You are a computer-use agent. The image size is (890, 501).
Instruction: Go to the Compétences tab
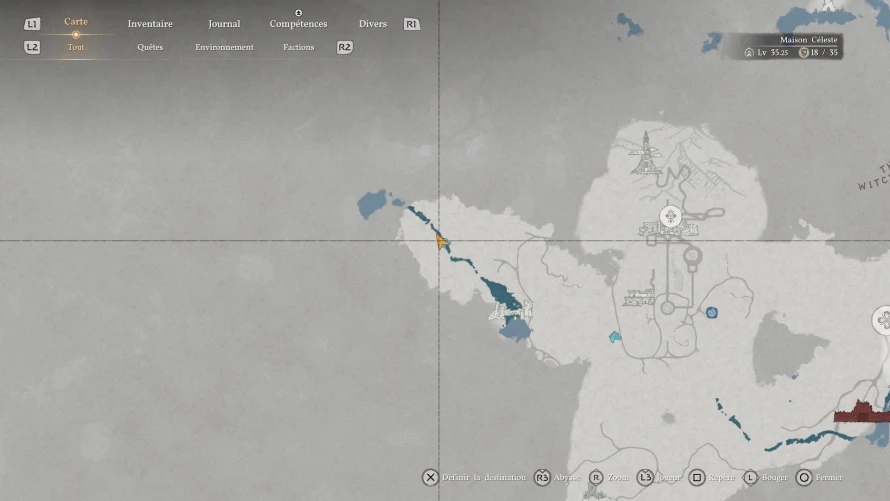coord(299,24)
